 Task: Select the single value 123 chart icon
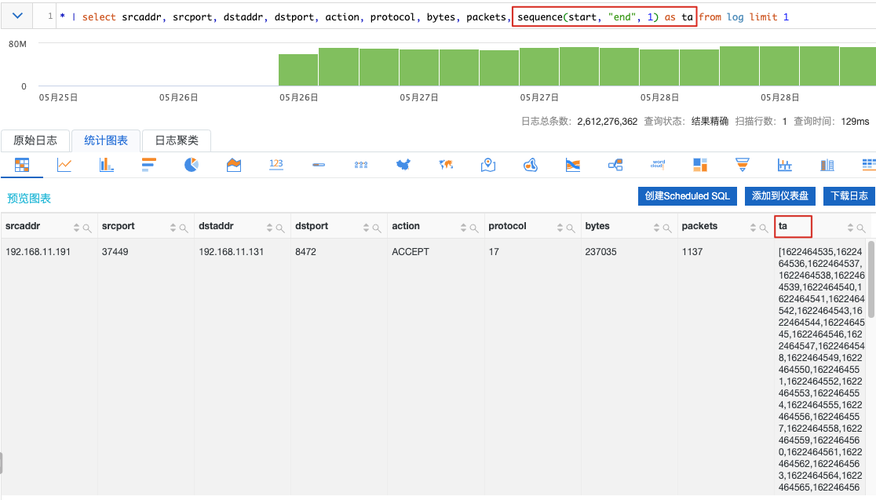[x=276, y=165]
